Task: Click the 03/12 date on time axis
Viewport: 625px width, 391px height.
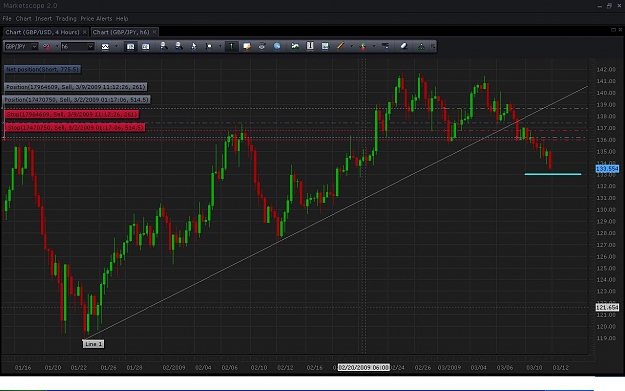Action: click(560, 367)
